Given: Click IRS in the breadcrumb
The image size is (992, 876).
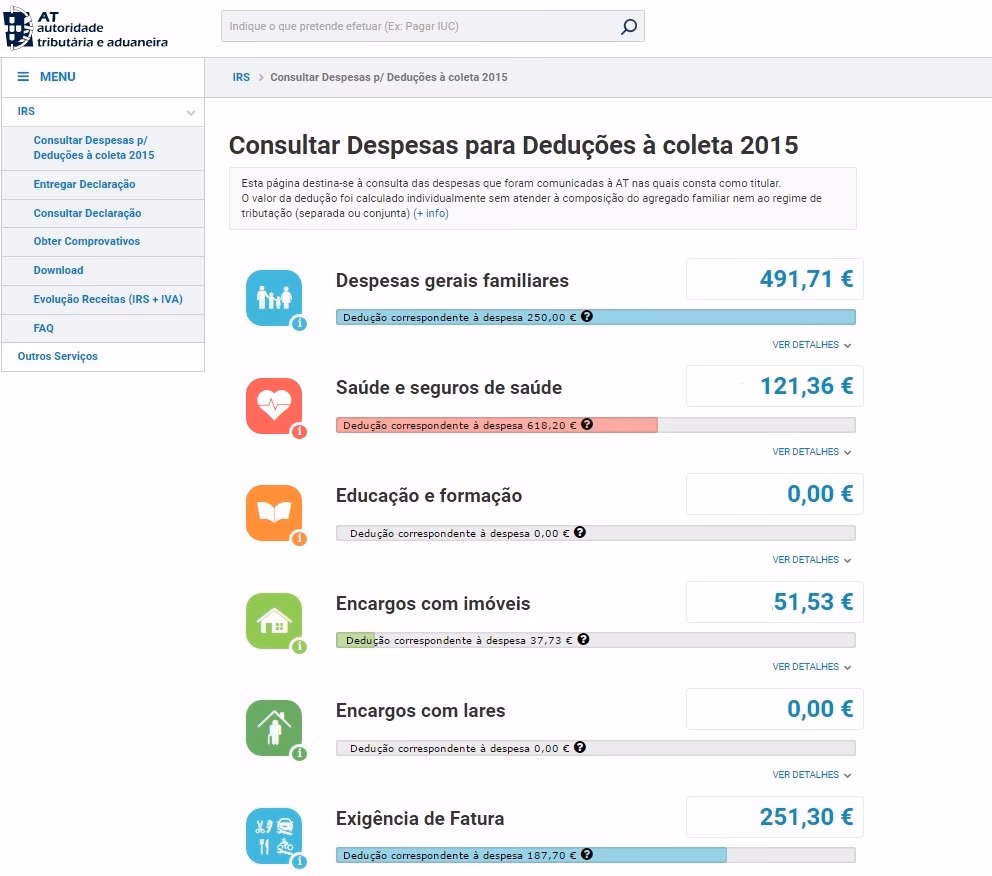Looking at the screenshot, I should point(241,77).
